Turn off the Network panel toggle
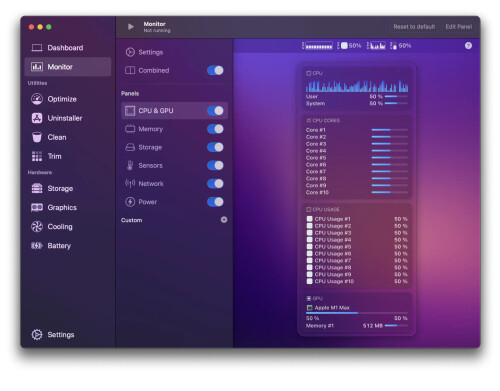This screenshot has height=391, width=500. point(215,184)
